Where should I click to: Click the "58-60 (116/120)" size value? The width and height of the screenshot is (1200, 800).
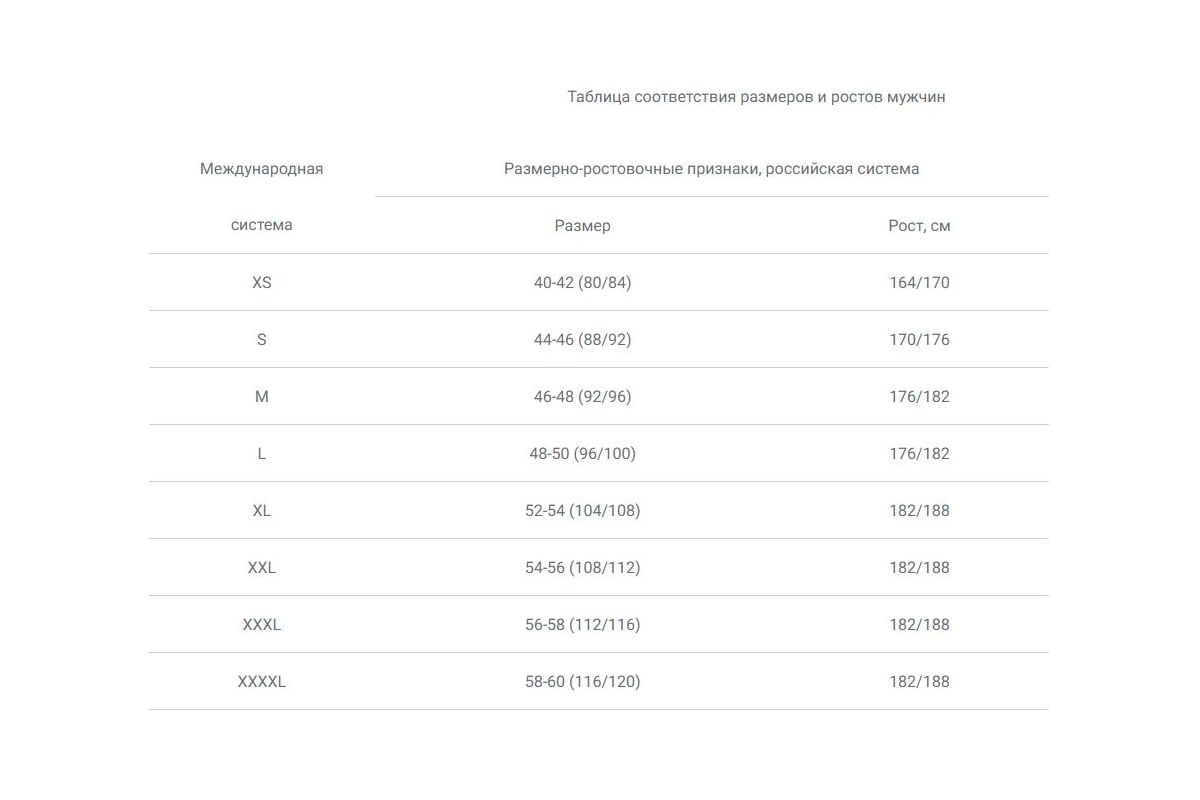click(x=582, y=682)
